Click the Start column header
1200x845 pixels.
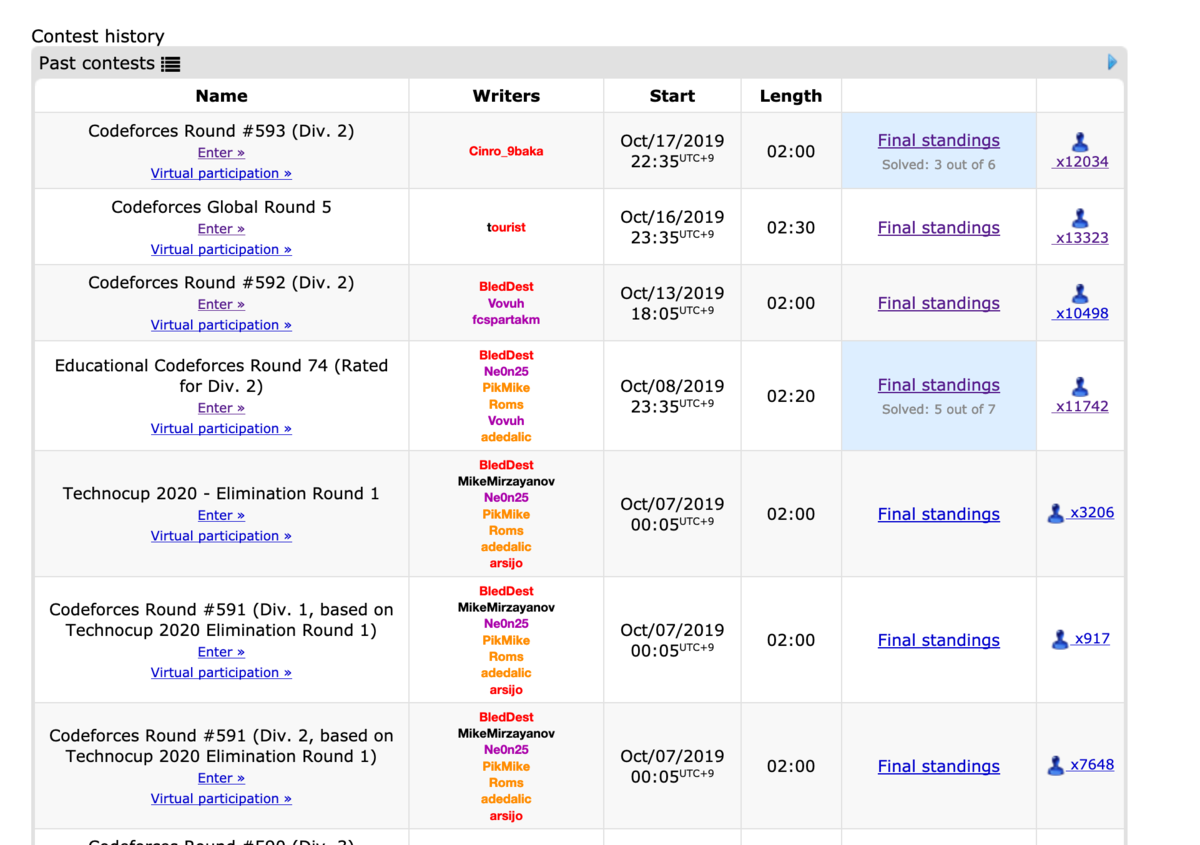(672, 96)
